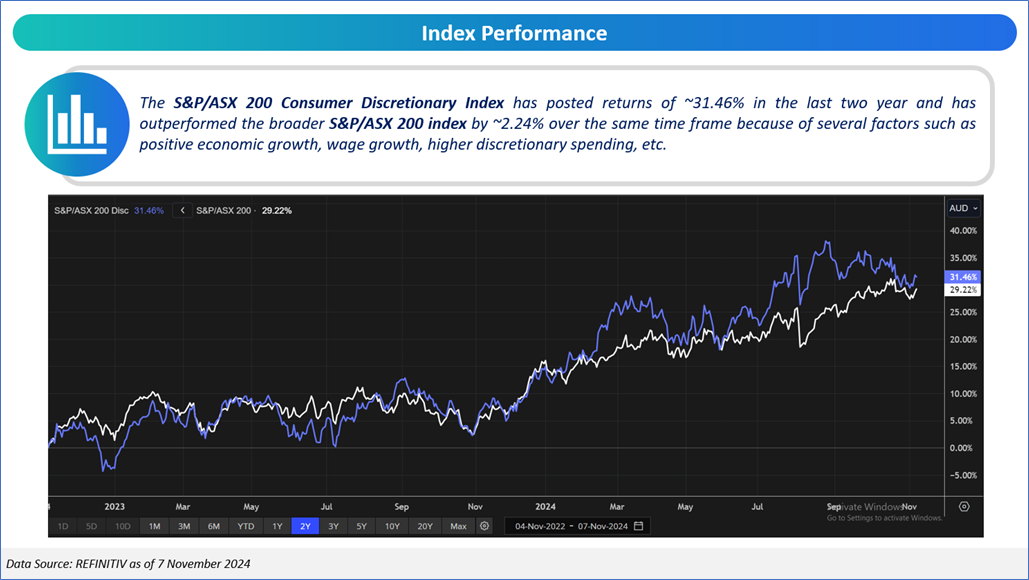The image size is (1029, 580).
Task: Click the 0.00% axis label
Action: 961,448
